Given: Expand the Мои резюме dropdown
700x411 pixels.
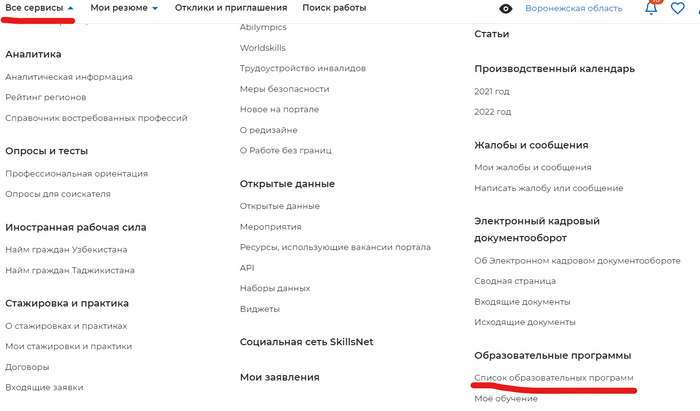Looking at the screenshot, I should (x=124, y=8).
